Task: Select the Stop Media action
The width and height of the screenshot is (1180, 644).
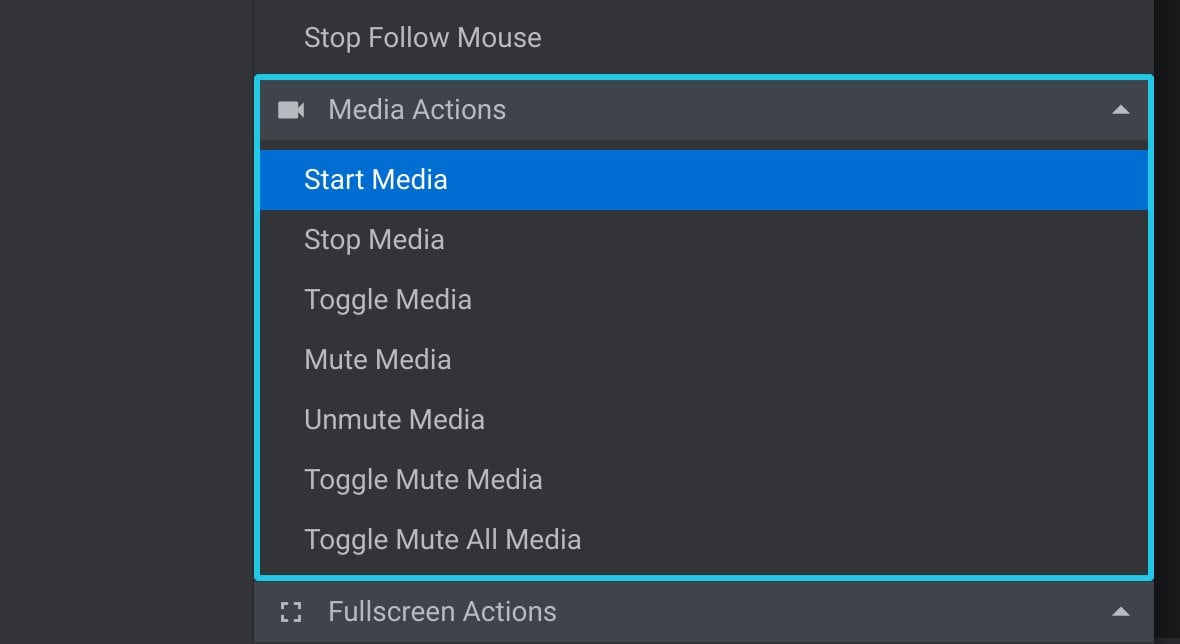Action: tap(374, 240)
